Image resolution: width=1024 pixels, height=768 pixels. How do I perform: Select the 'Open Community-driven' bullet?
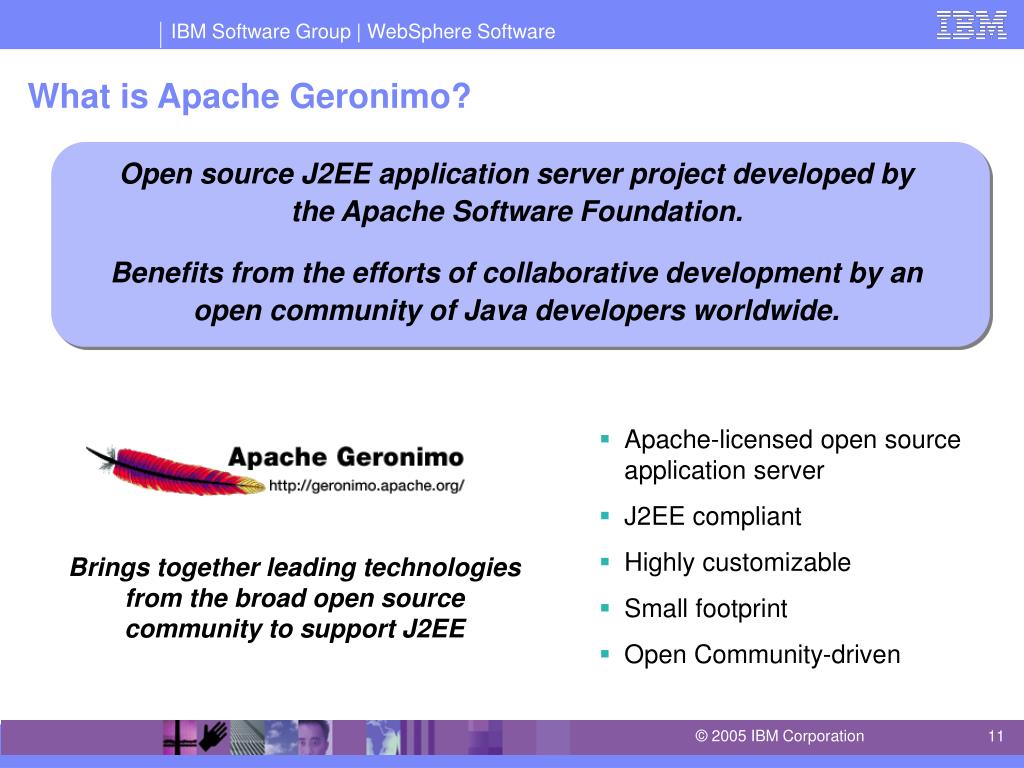(761, 654)
